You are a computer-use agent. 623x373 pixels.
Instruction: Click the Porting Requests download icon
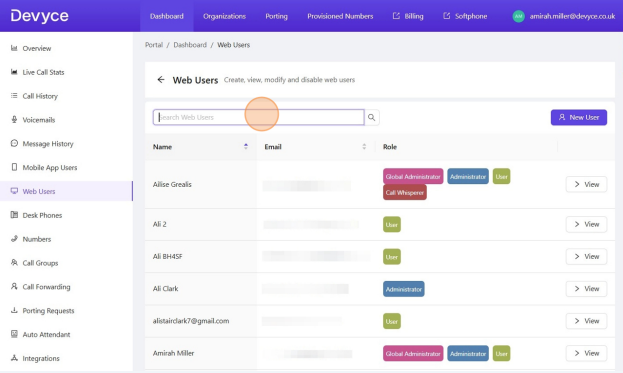coord(14,310)
